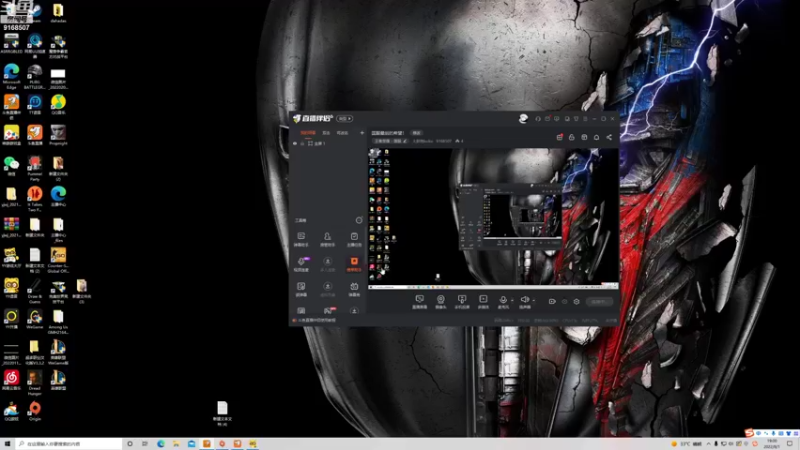The image size is (800, 450).
Task: Open Edge browser from the taskbar
Action: pos(161,444)
